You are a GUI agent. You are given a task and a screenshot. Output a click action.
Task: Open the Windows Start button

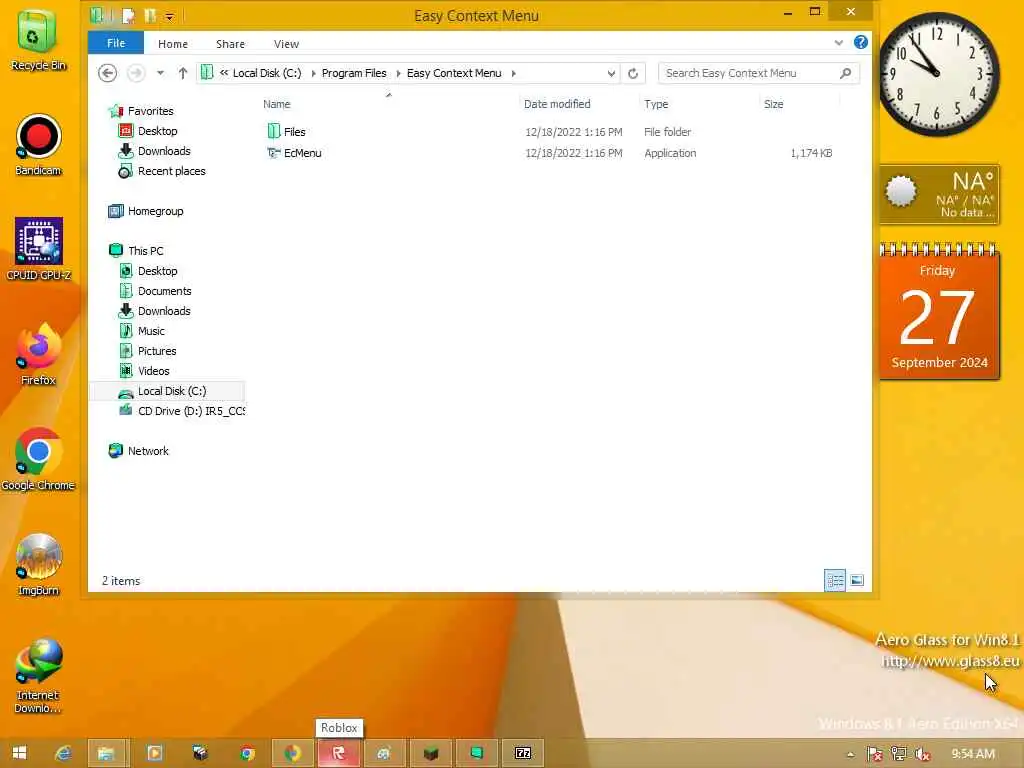(x=19, y=753)
